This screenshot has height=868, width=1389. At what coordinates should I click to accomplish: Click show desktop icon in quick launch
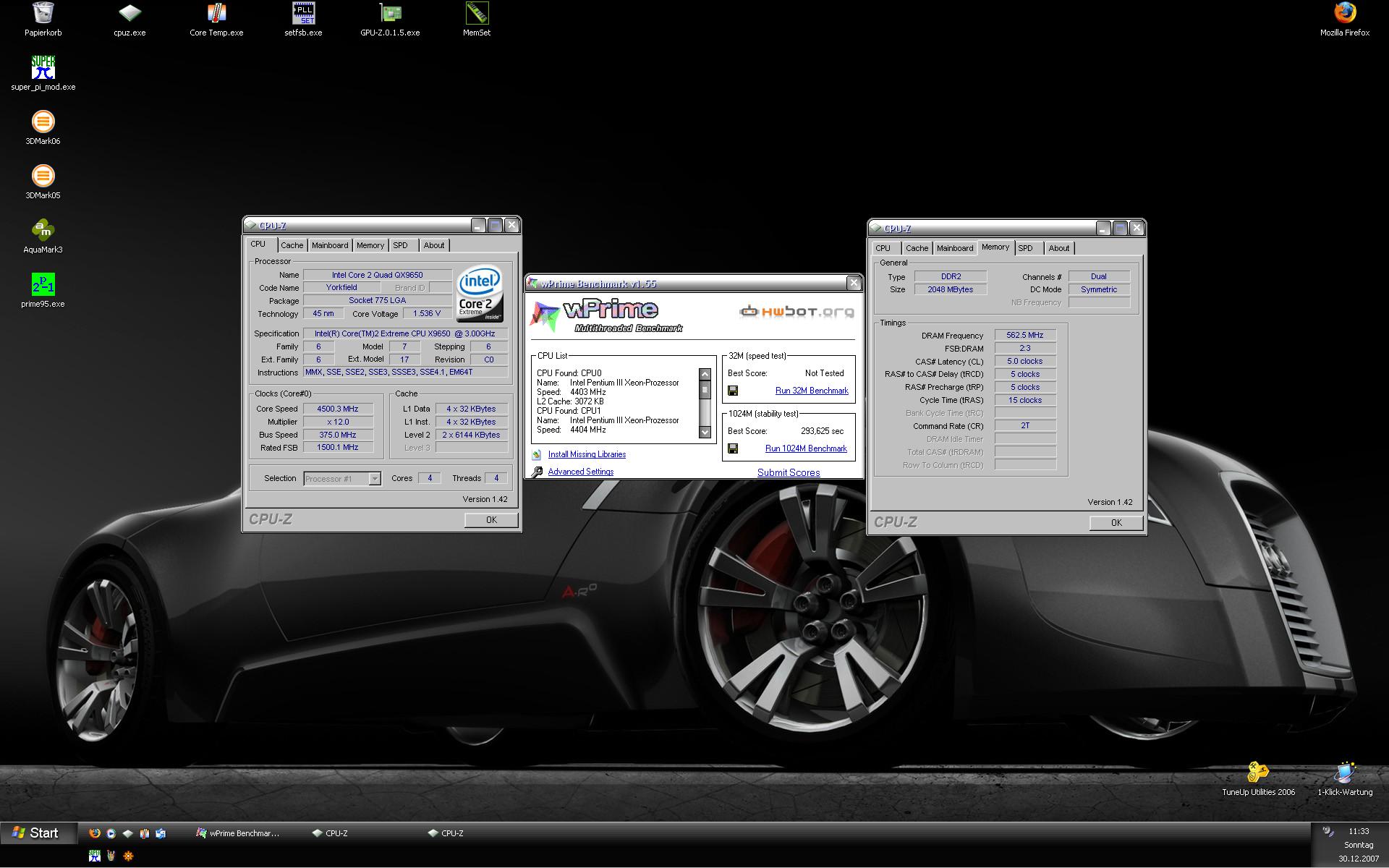(x=161, y=833)
